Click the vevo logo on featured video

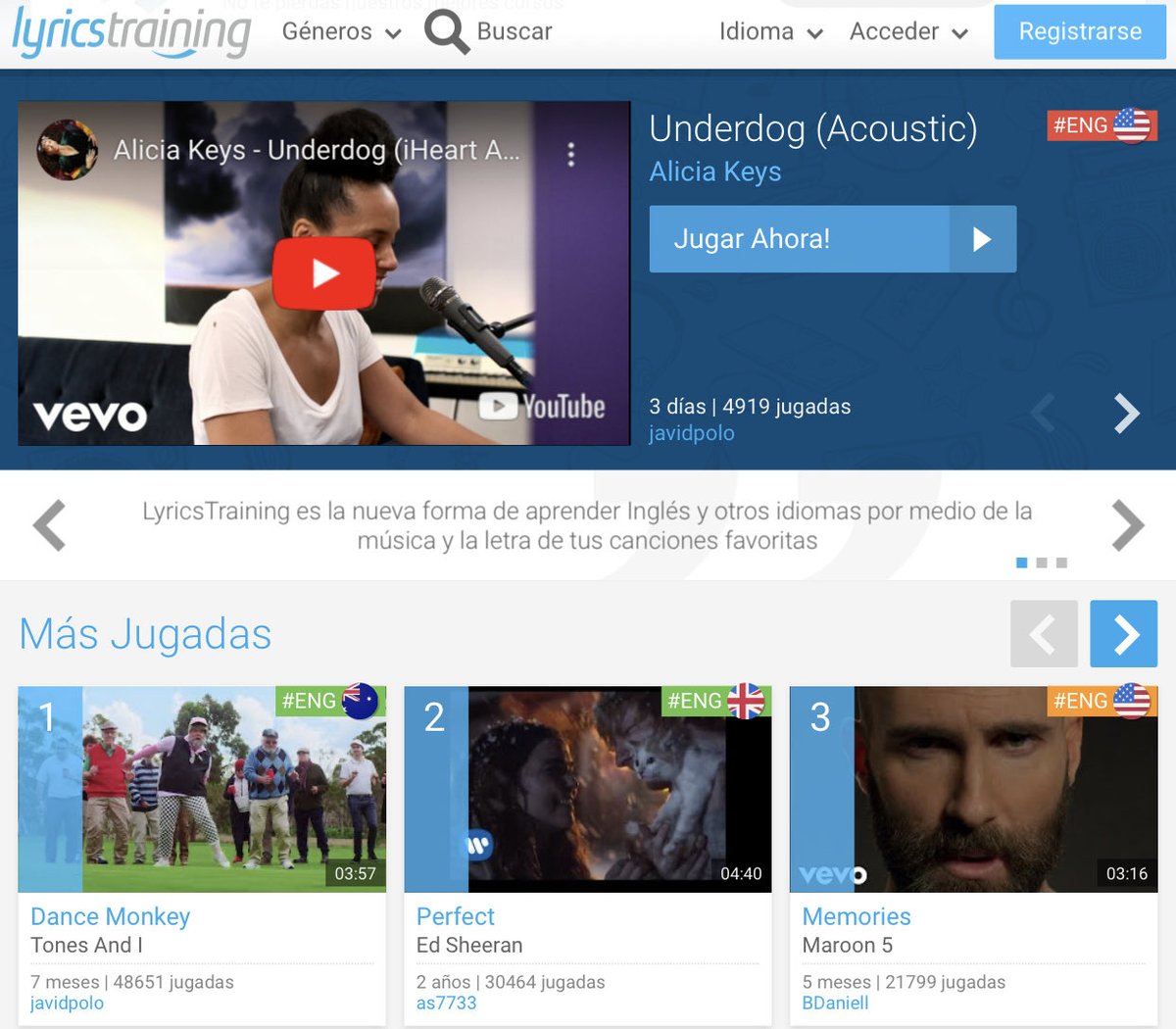click(x=90, y=416)
